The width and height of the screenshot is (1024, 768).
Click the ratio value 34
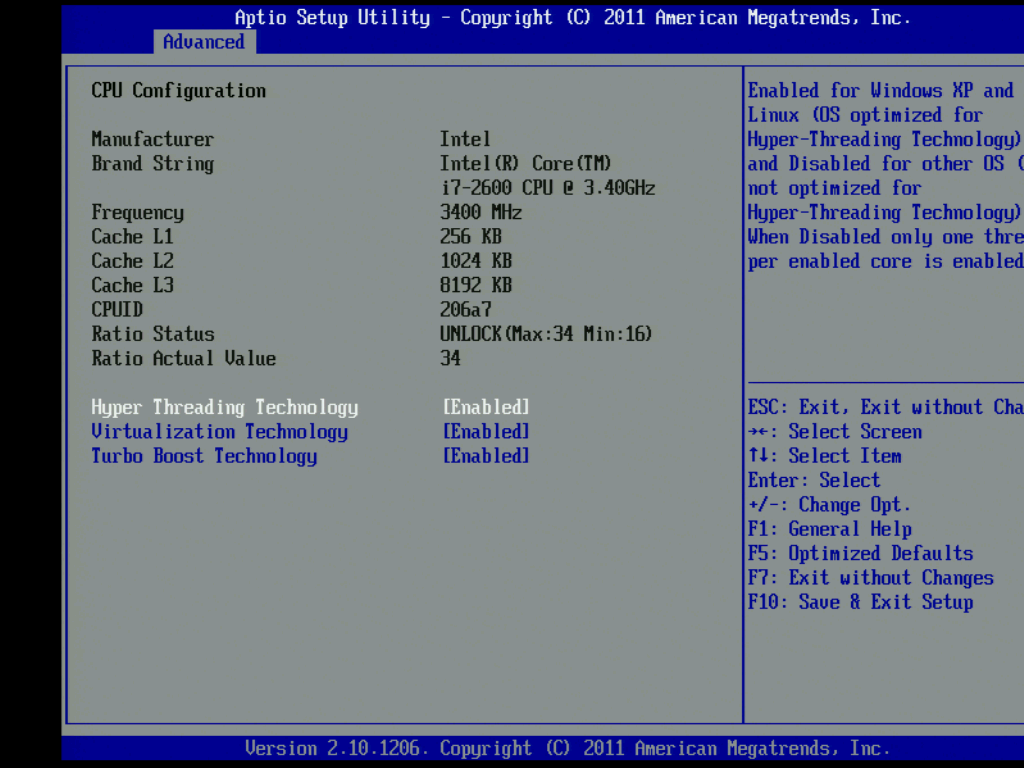tap(450, 359)
